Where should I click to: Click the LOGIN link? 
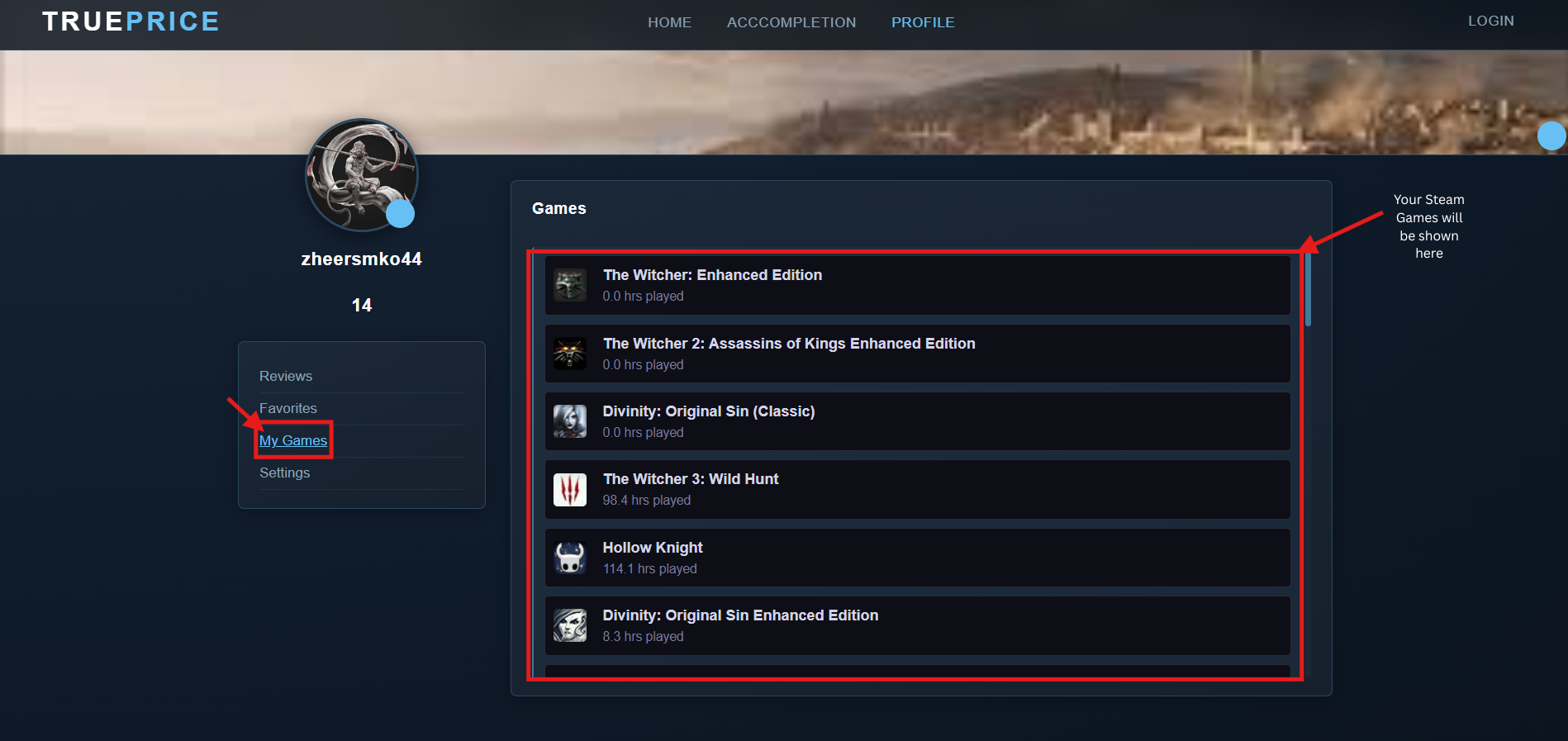click(x=1491, y=21)
